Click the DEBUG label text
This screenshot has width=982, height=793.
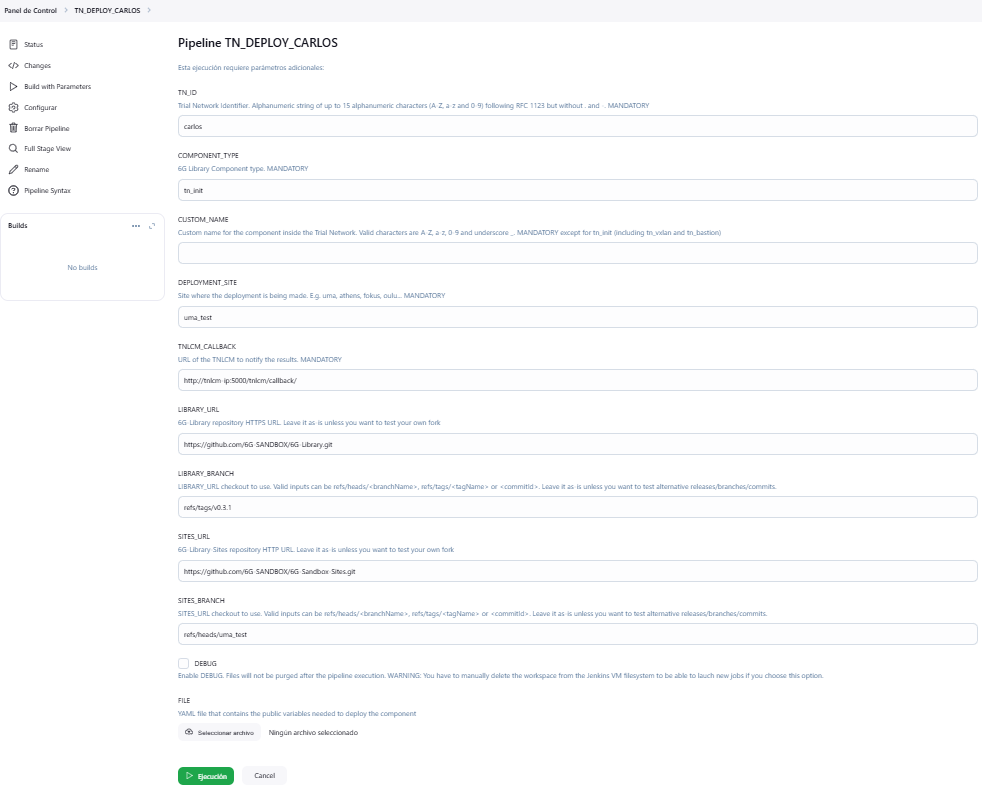[x=205, y=663]
